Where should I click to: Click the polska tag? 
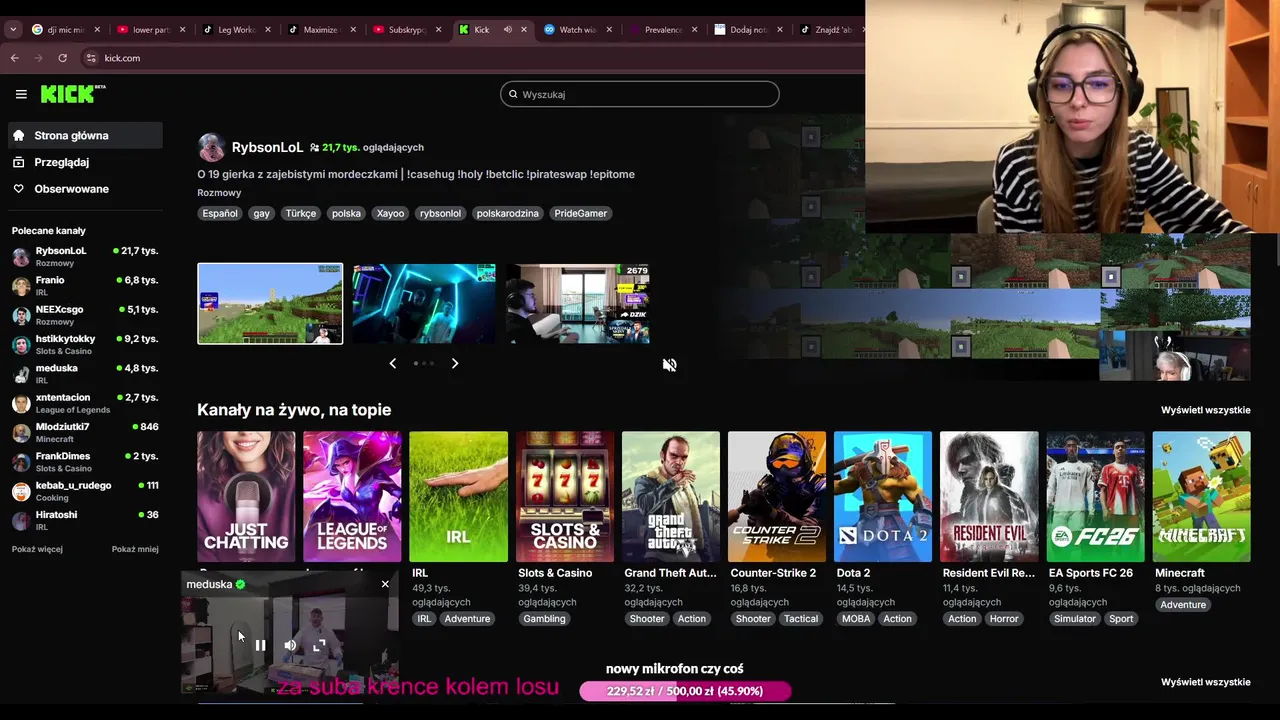346,213
